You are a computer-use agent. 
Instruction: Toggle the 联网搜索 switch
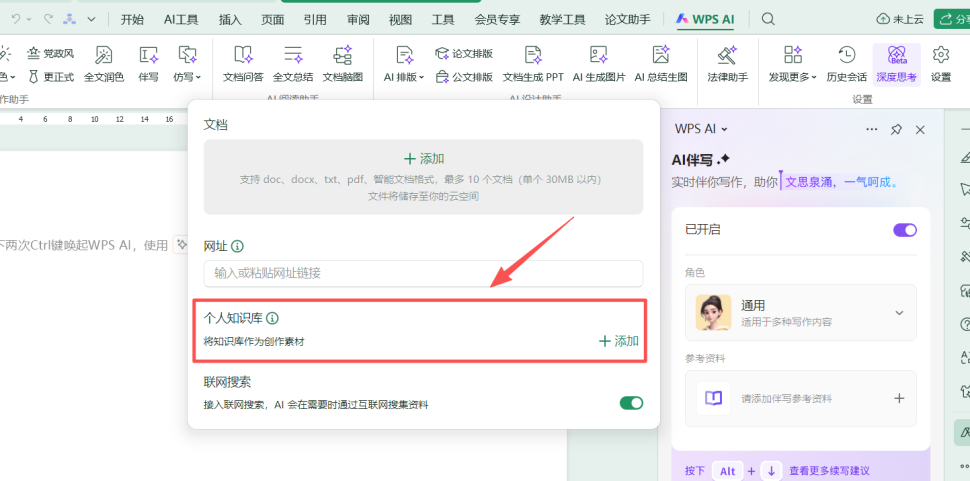coord(631,403)
